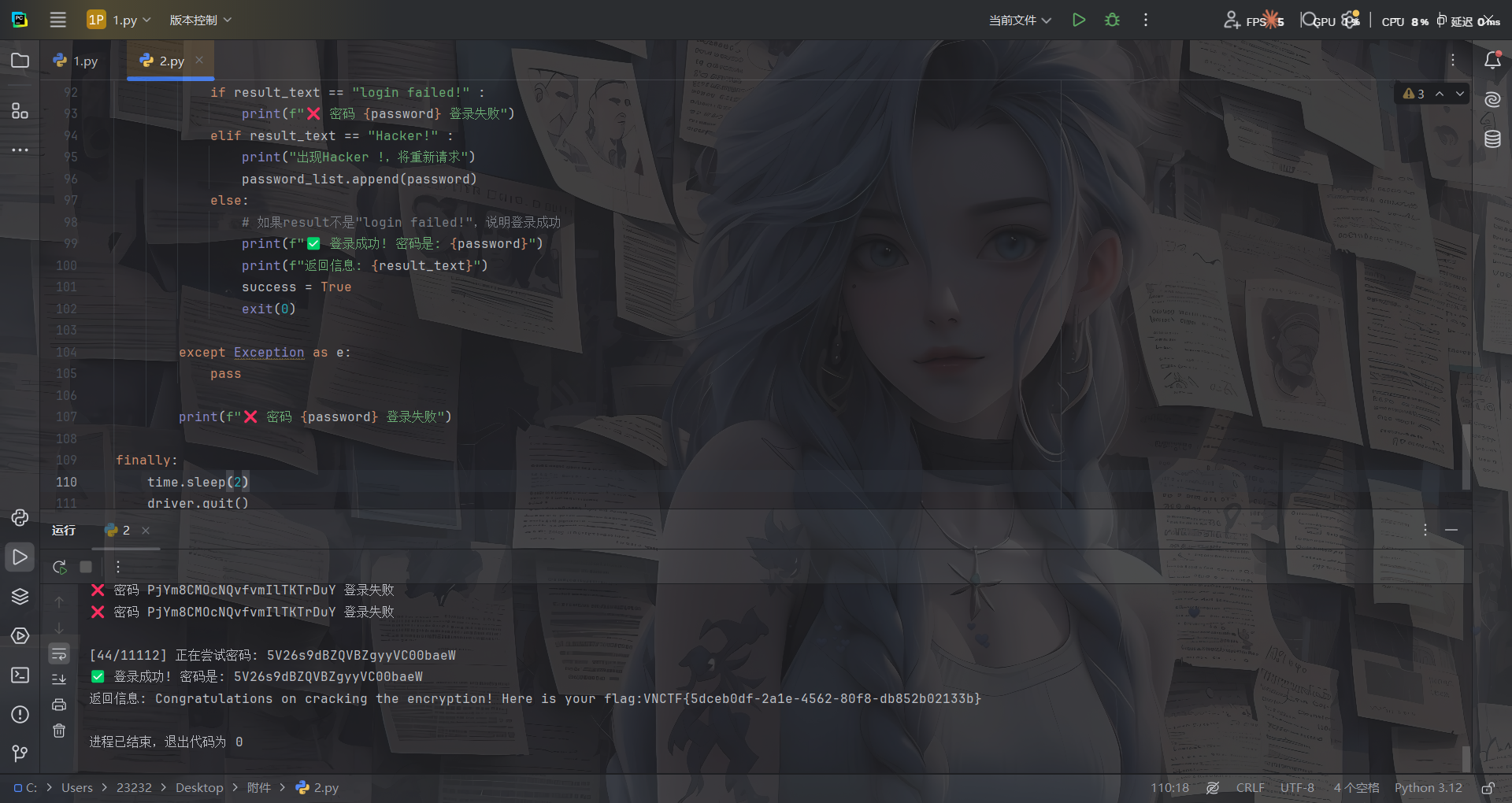Image resolution: width=1512 pixels, height=803 pixels.
Task: Rerun script 2 in the Run panel
Action: pyautogui.click(x=59, y=567)
